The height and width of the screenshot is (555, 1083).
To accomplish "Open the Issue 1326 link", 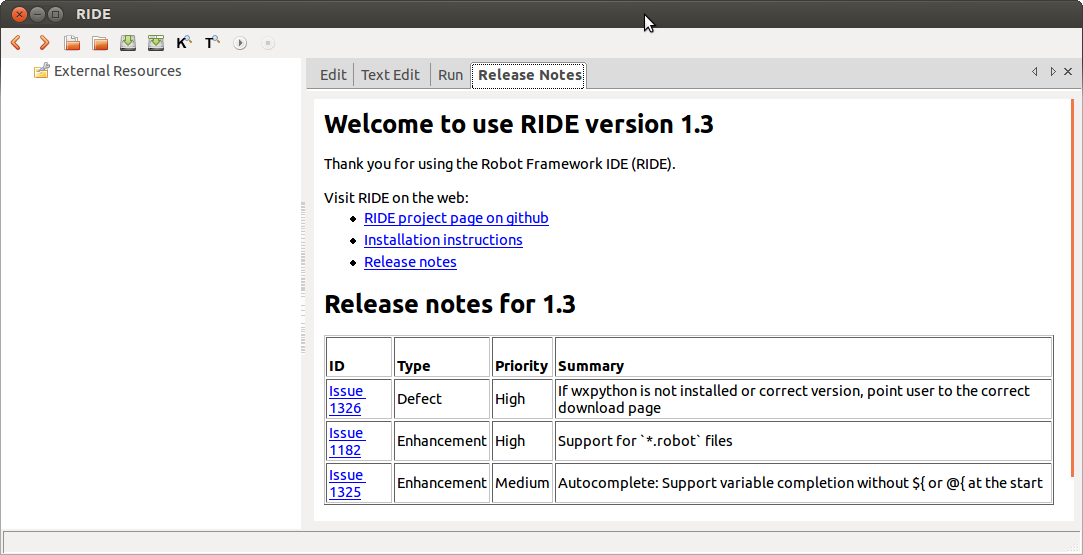I will tap(347, 399).
